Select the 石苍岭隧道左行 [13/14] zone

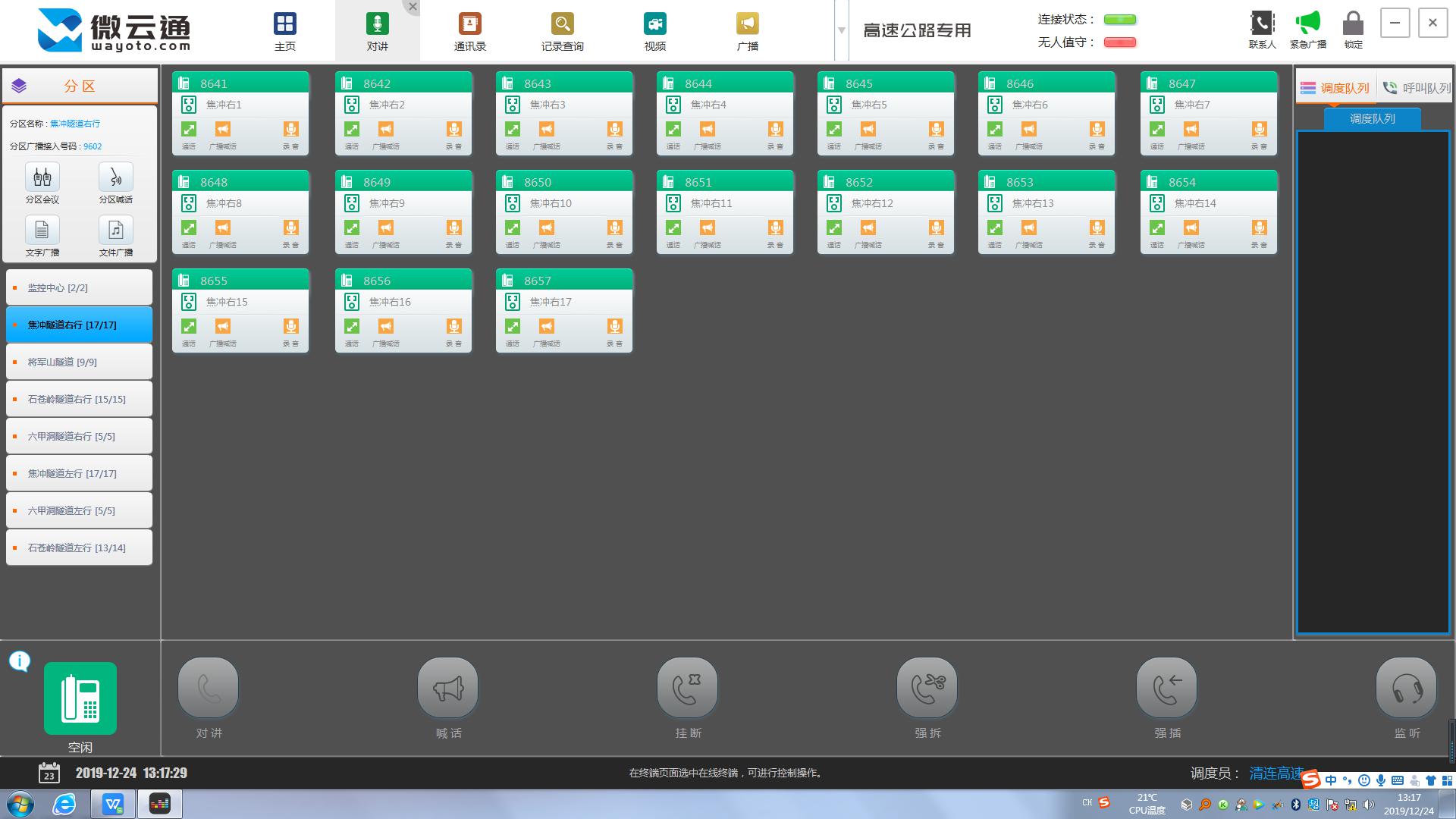pos(79,548)
